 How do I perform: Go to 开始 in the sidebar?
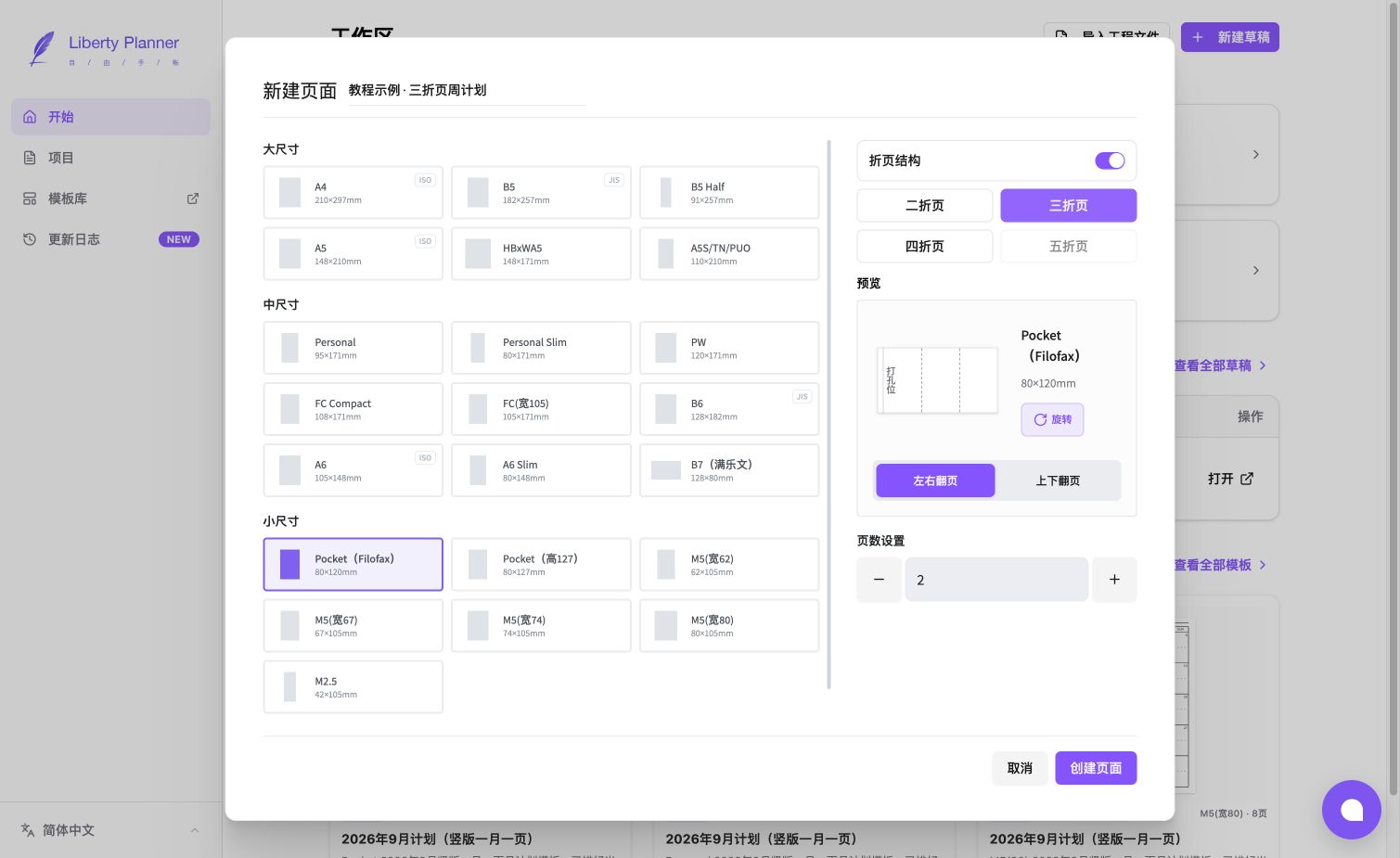tap(110, 117)
